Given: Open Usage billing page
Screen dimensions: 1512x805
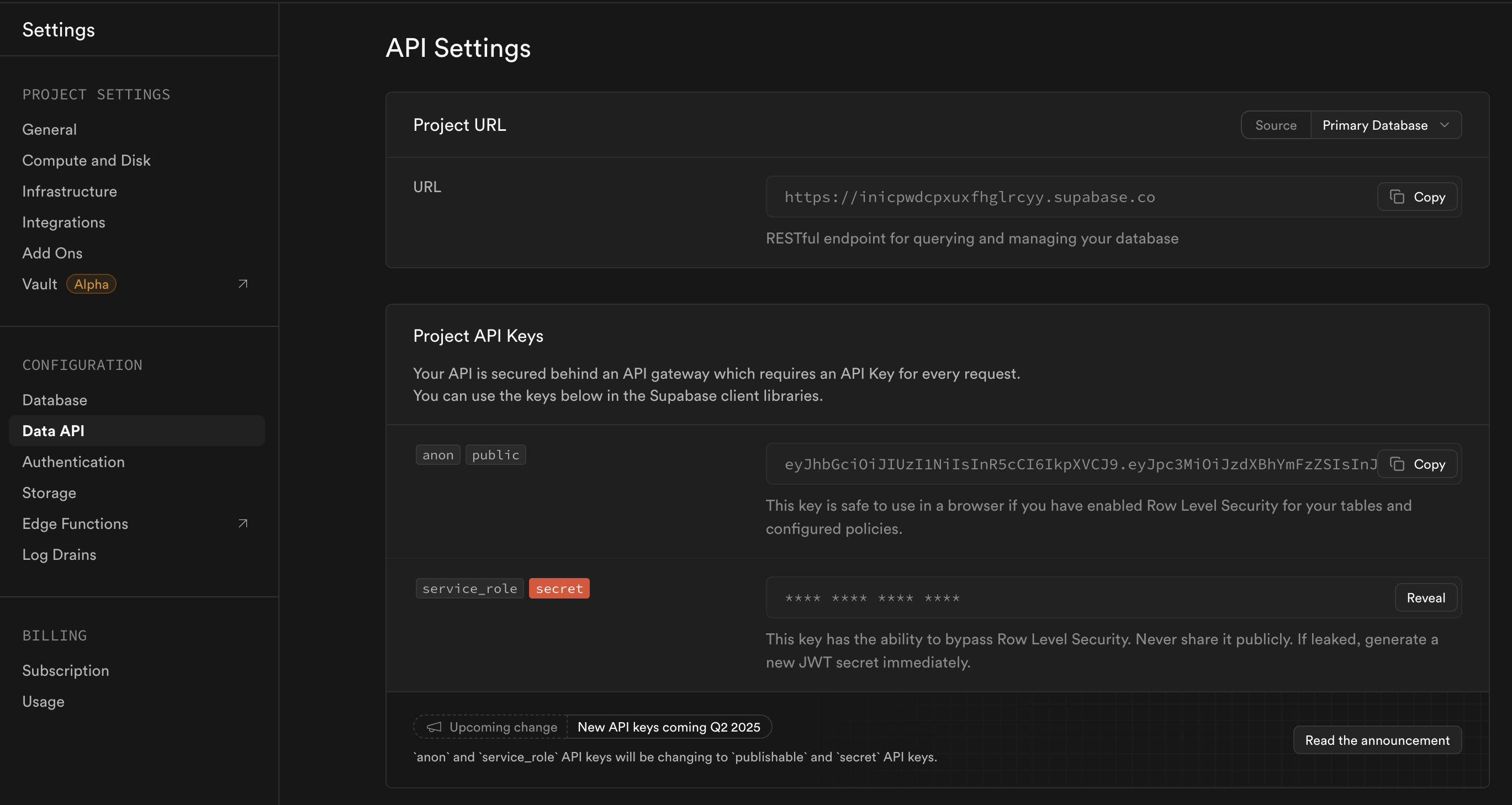Looking at the screenshot, I should [44, 702].
